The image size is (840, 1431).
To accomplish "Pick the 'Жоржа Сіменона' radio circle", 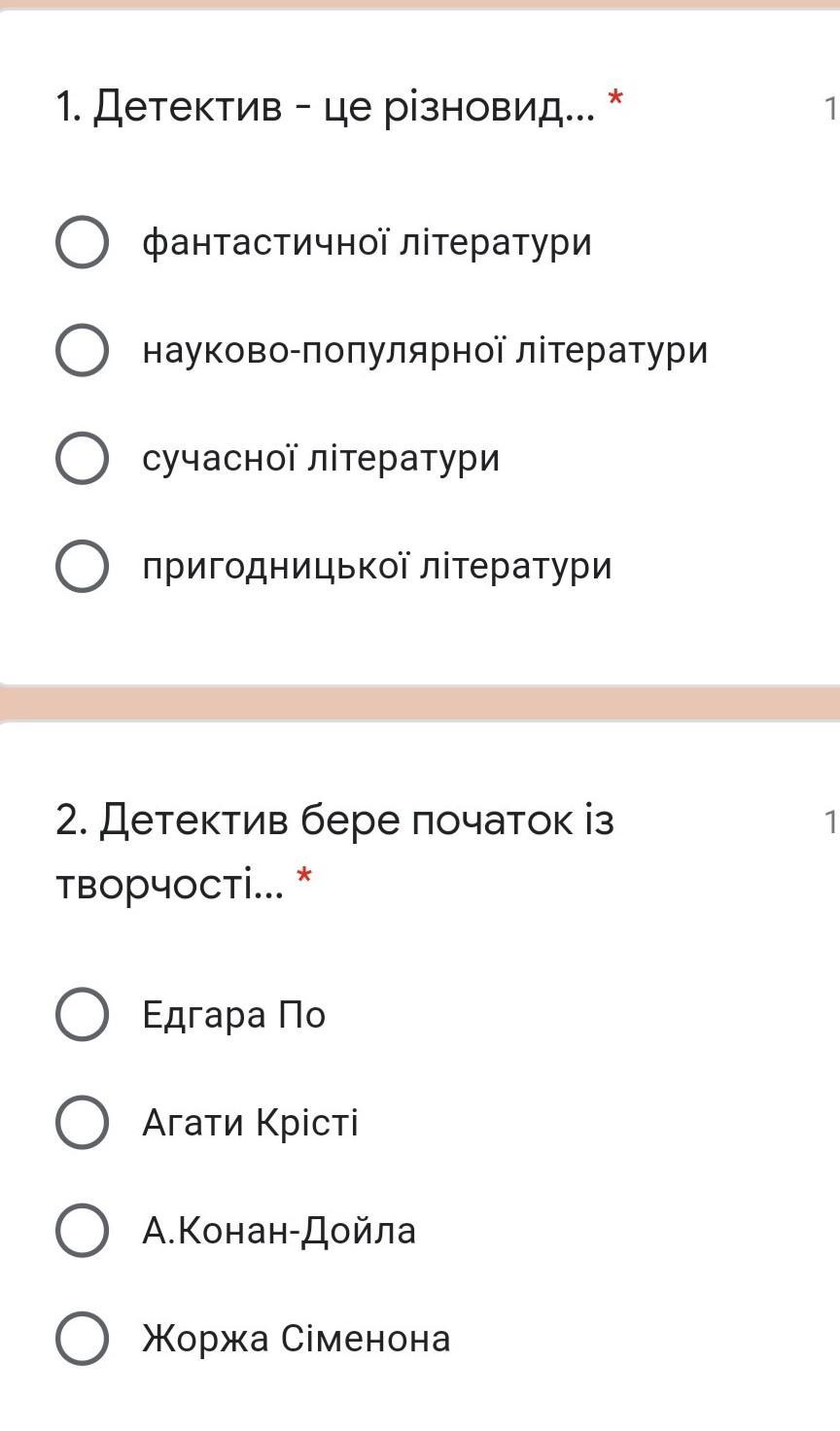I will (82, 1339).
